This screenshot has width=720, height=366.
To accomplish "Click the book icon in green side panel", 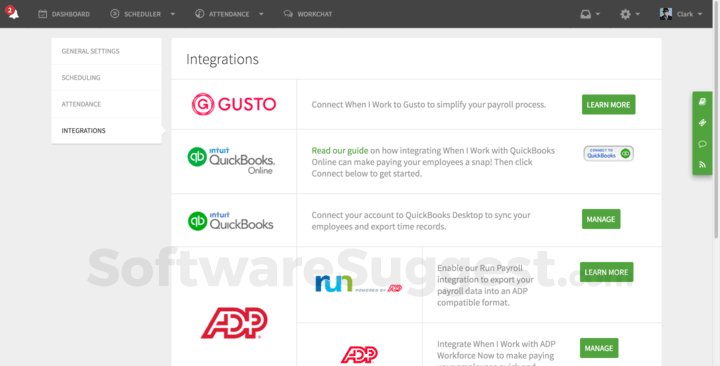I will [702, 101].
